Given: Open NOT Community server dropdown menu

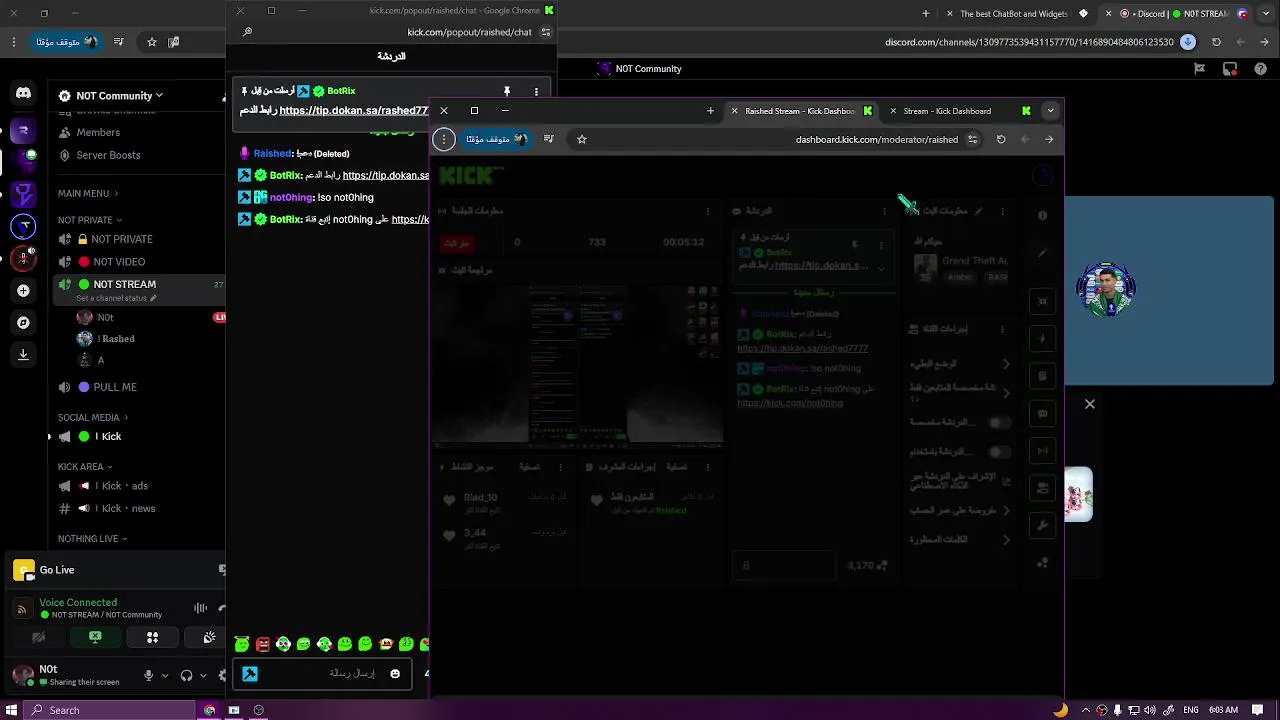Looking at the screenshot, I should click(x=112, y=96).
